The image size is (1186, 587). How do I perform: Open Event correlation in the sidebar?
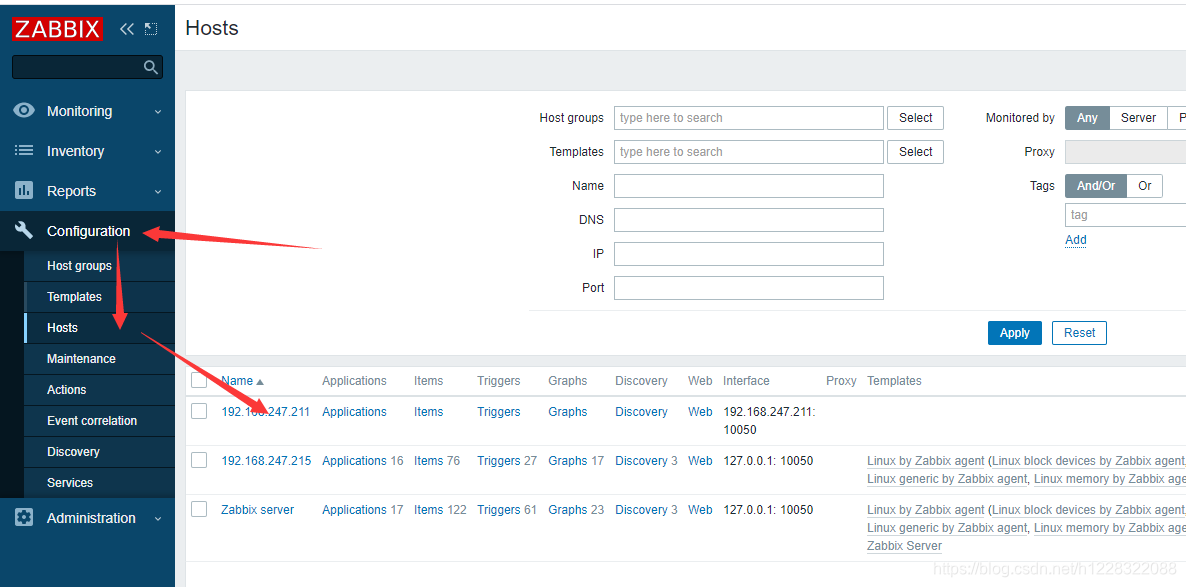[92, 421]
